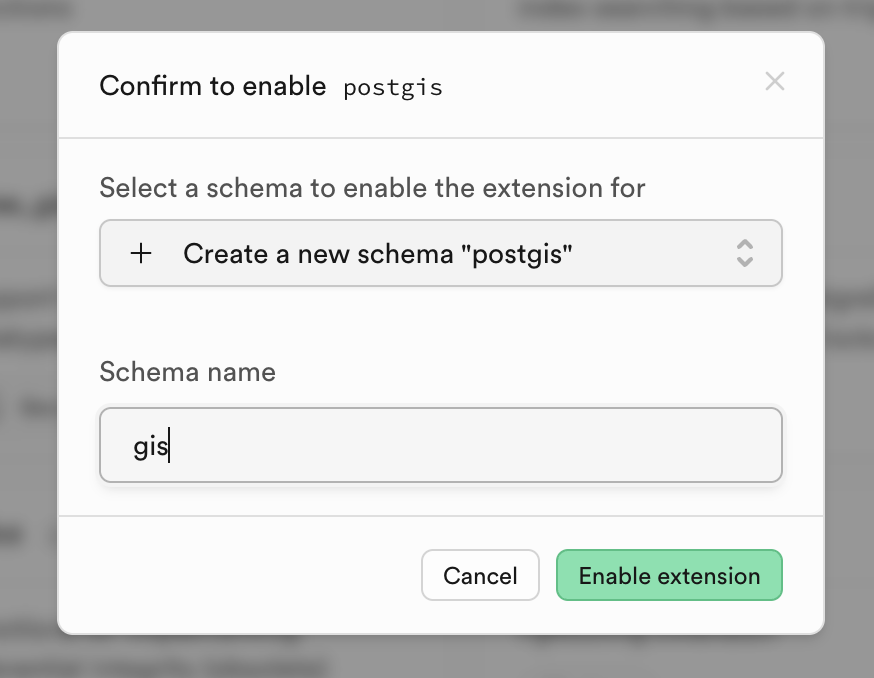Close the Confirm to enable postgis dialog
Image resolution: width=874 pixels, height=678 pixels.
774,82
